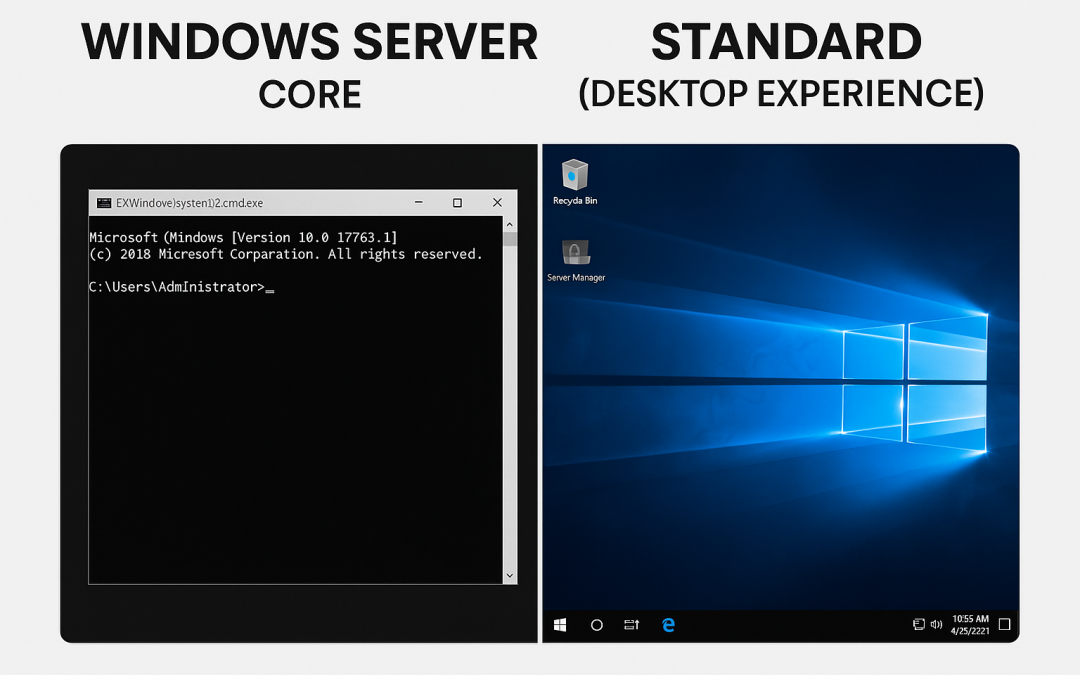Click the clock showing 10:55 AM
Viewport: 1080px width, 675px height.
pyautogui.click(x=970, y=619)
